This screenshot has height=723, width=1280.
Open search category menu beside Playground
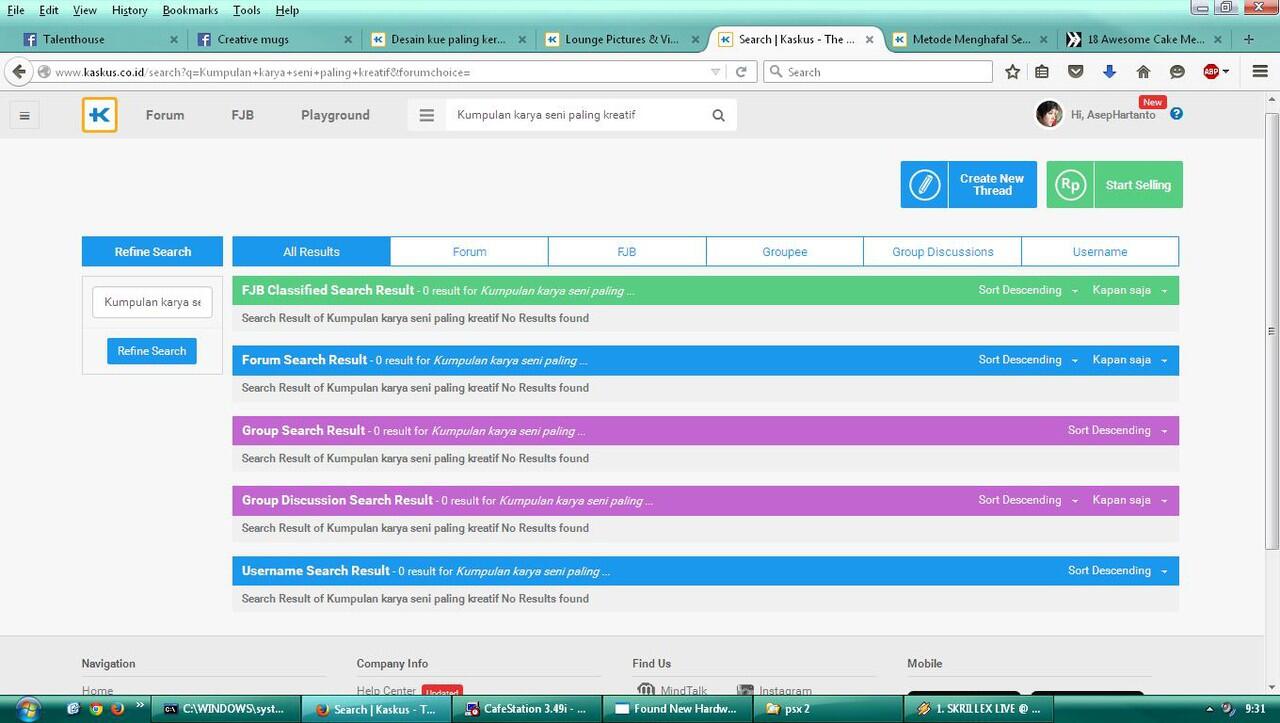pos(427,115)
